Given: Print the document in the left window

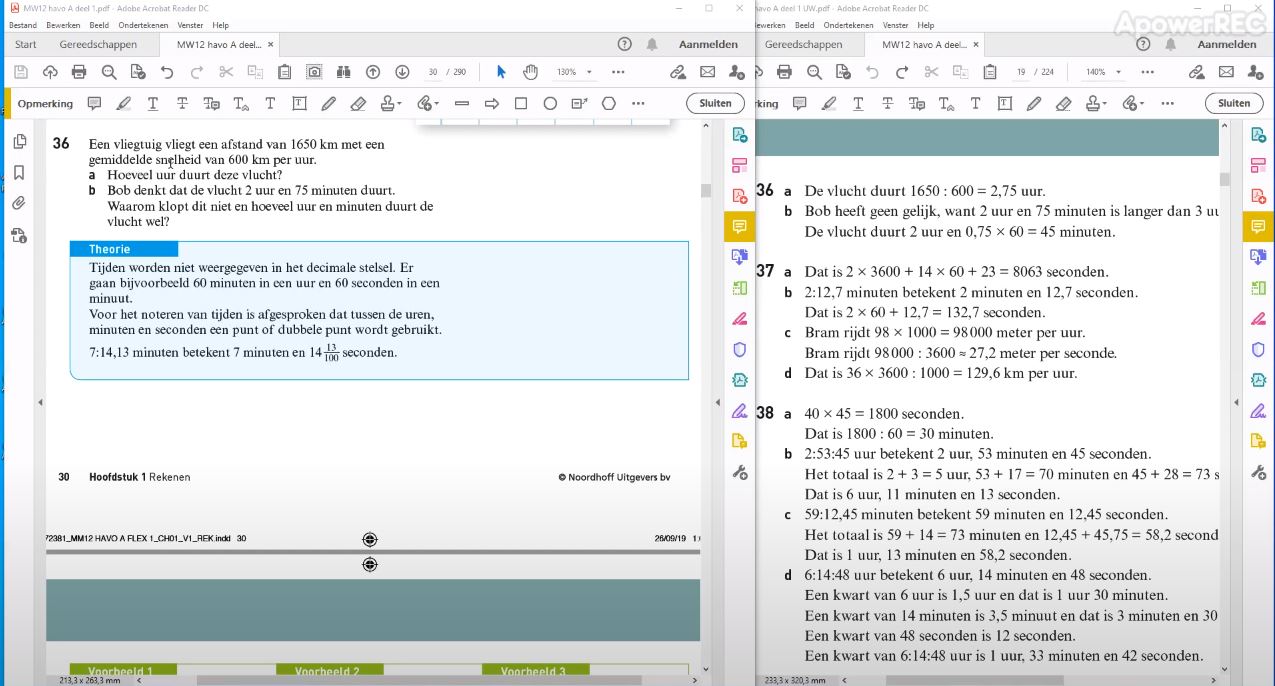Looking at the screenshot, I should click(79, 72).
